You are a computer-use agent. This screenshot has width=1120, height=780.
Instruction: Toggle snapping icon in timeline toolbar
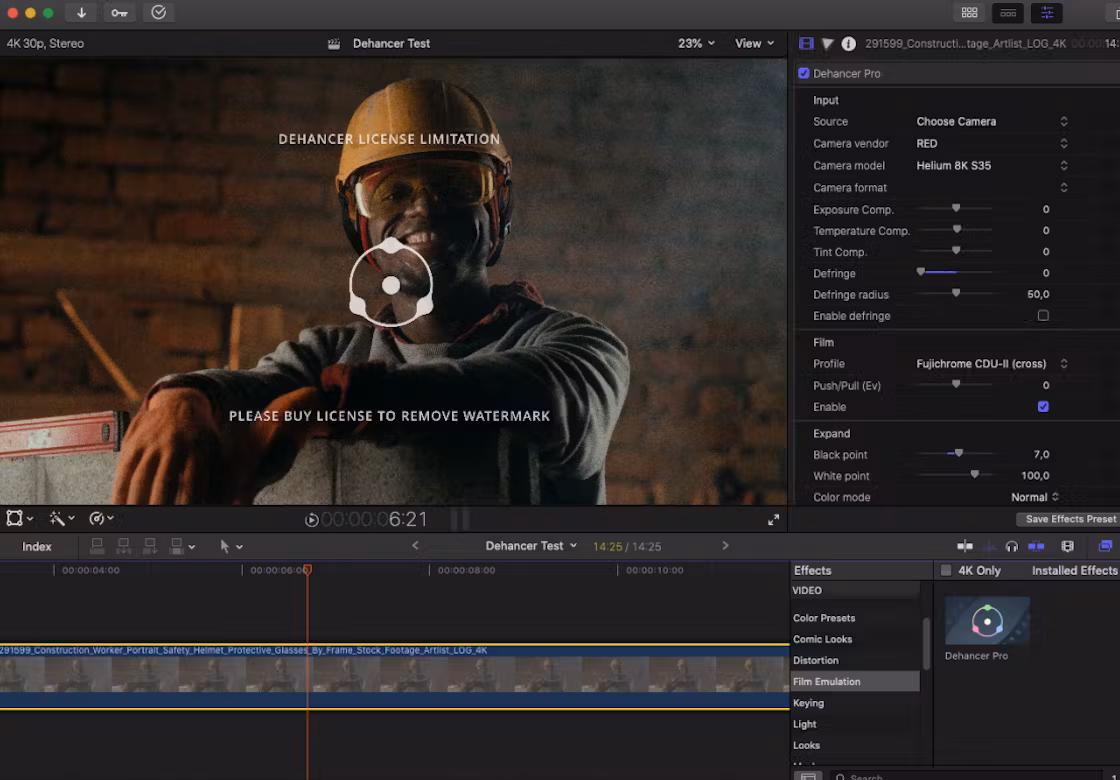(x=1036, y=546)
